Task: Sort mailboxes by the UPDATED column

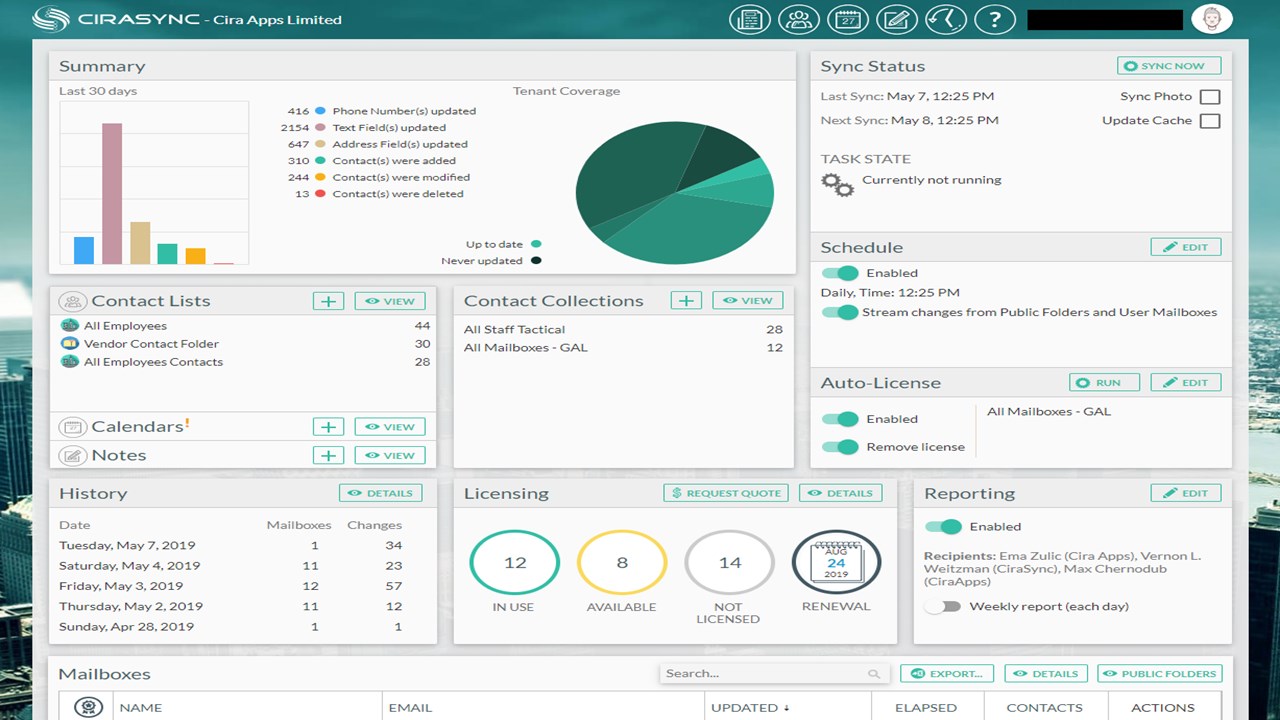Action: (x=750, y=708)
